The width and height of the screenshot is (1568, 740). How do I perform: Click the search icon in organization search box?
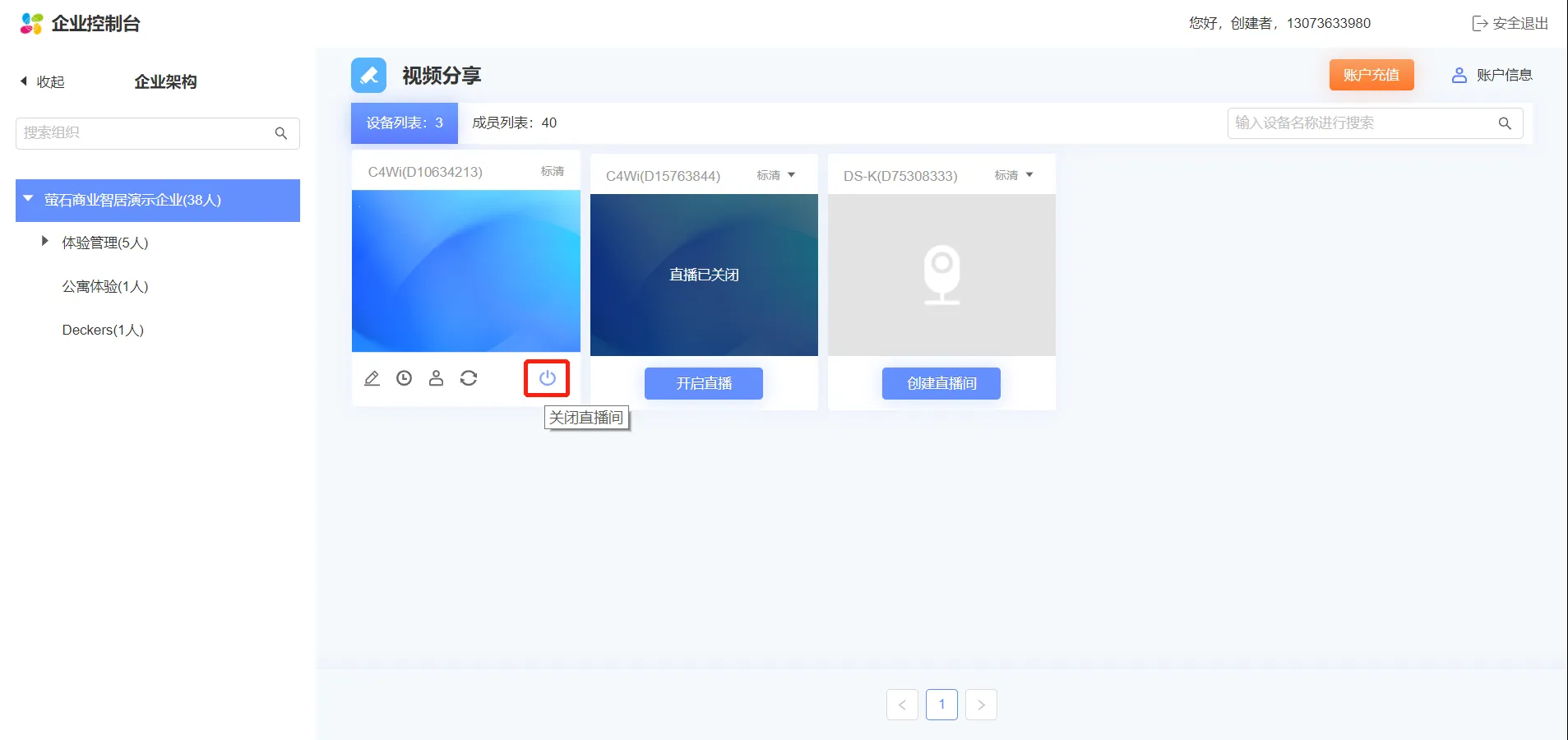pyautogui.click(x=281, y=133)
